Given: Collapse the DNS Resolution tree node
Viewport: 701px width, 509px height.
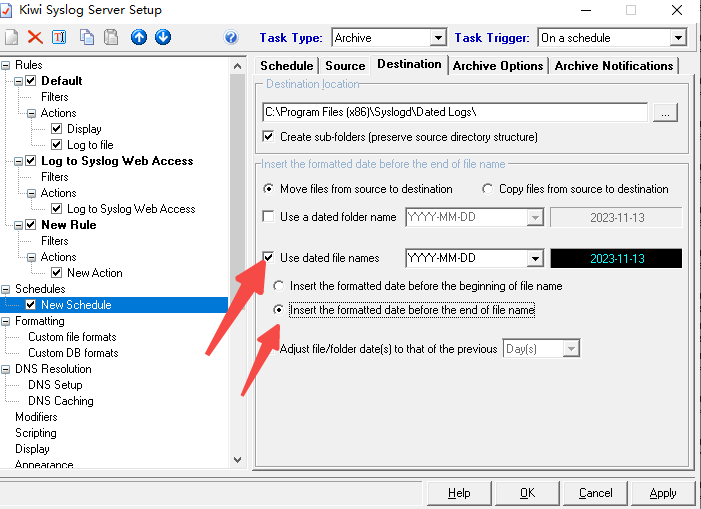Looking at the screenshot, I should click(5, 369).
